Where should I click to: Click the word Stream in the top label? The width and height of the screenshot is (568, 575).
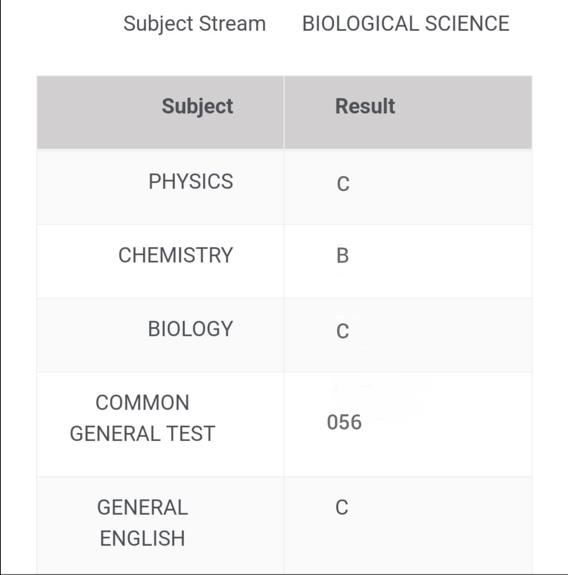(x=232, y=23)
